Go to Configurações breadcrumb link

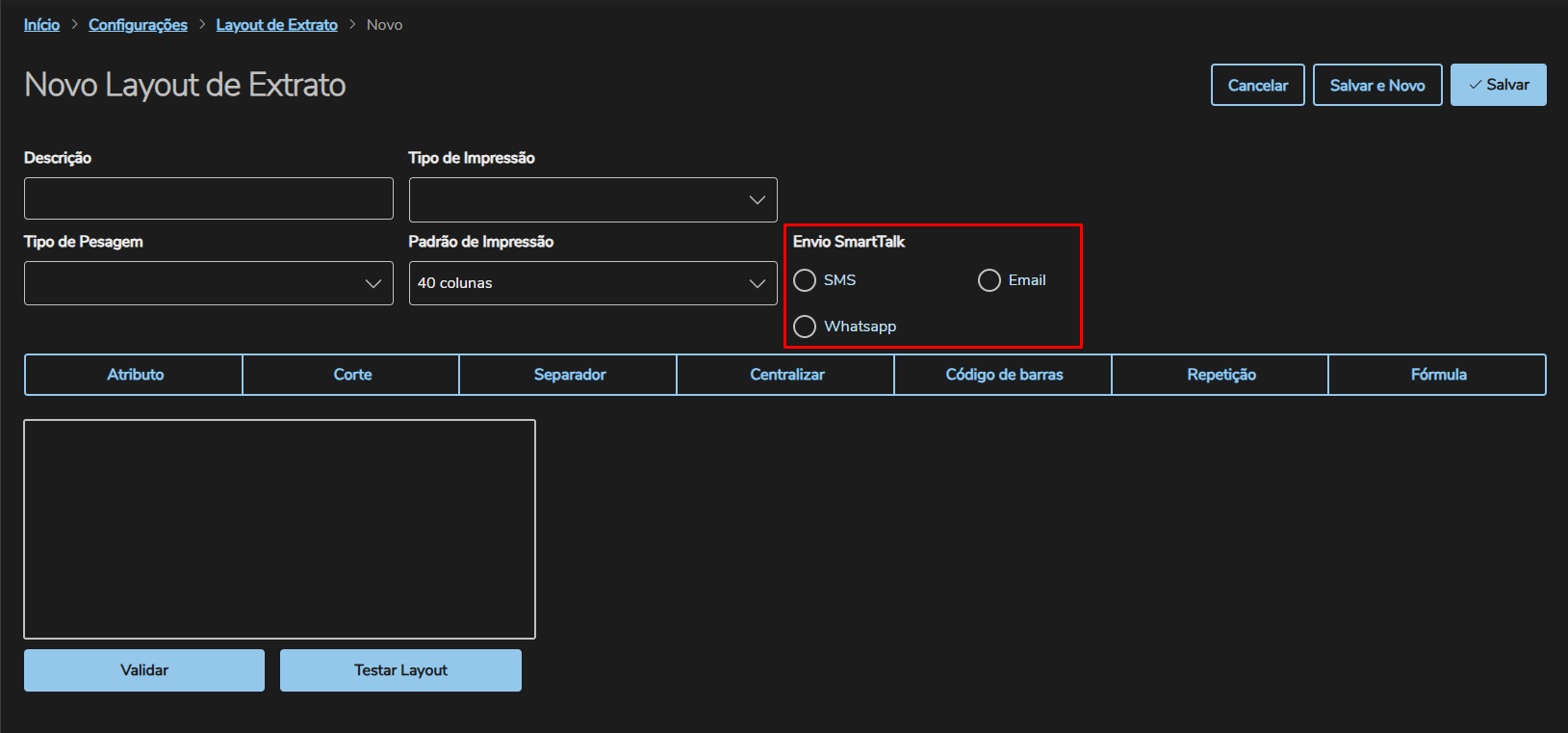pyautogui.click(x=138, y=25)
